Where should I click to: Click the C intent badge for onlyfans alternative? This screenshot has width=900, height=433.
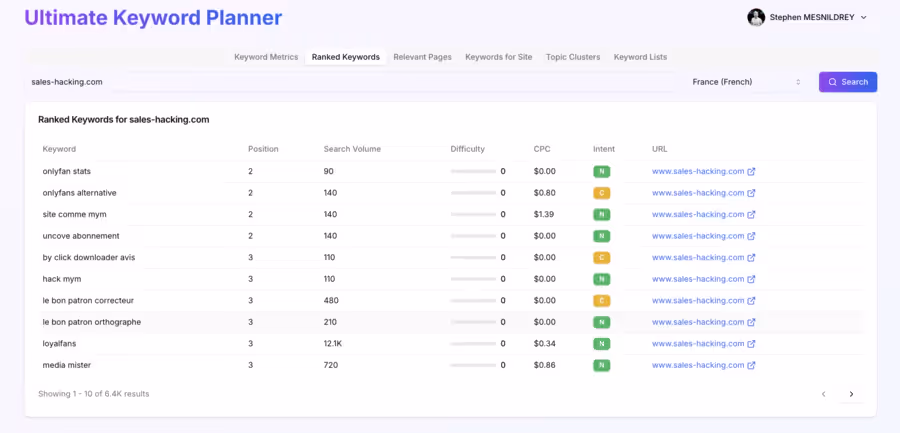point(602,193)
